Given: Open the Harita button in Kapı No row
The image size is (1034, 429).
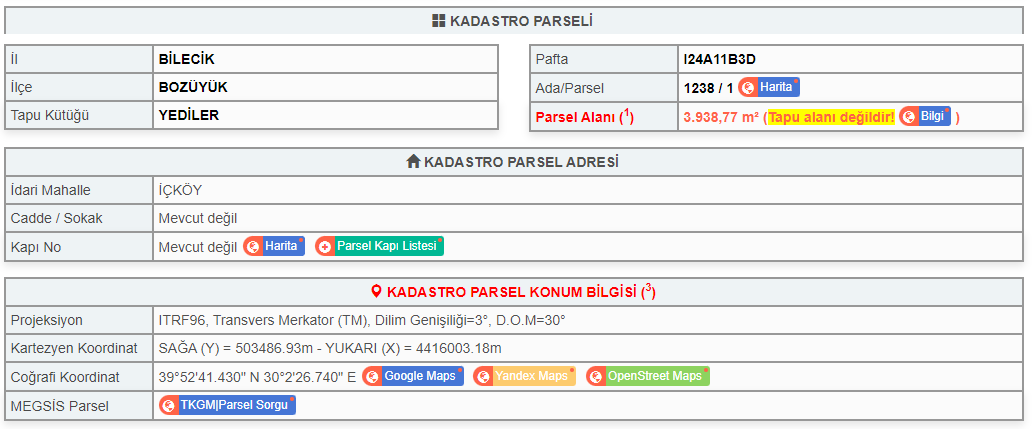Looking at the screenshot, I should [x=274, y=246].
